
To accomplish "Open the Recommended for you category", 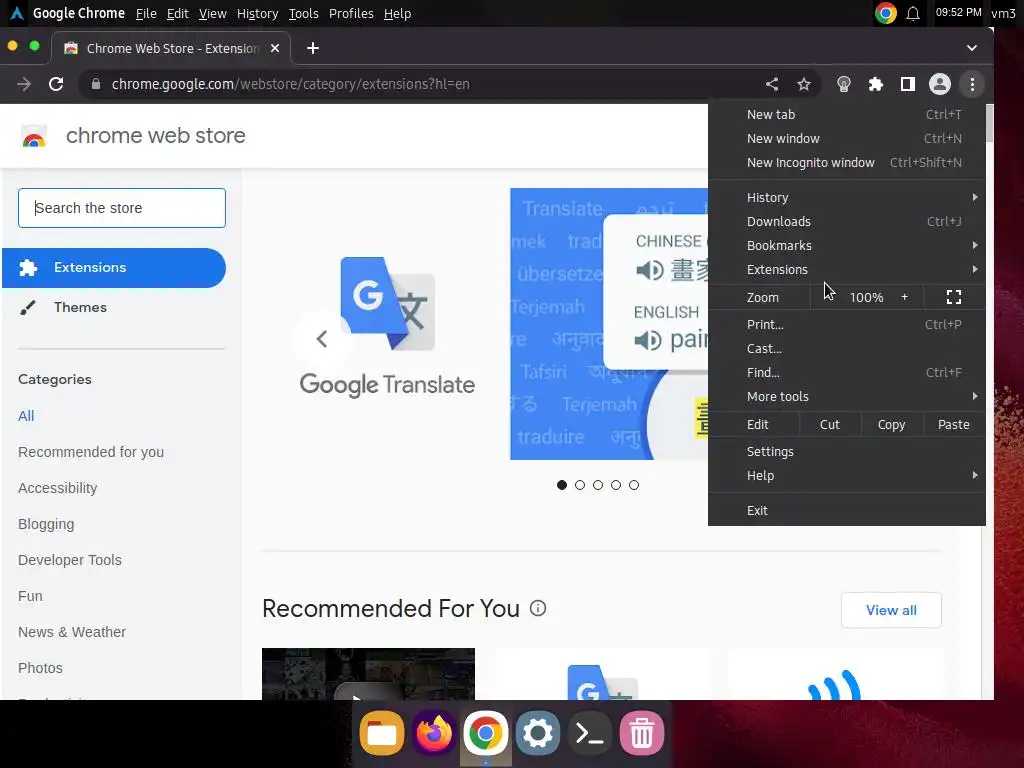I will click(91, 452).
